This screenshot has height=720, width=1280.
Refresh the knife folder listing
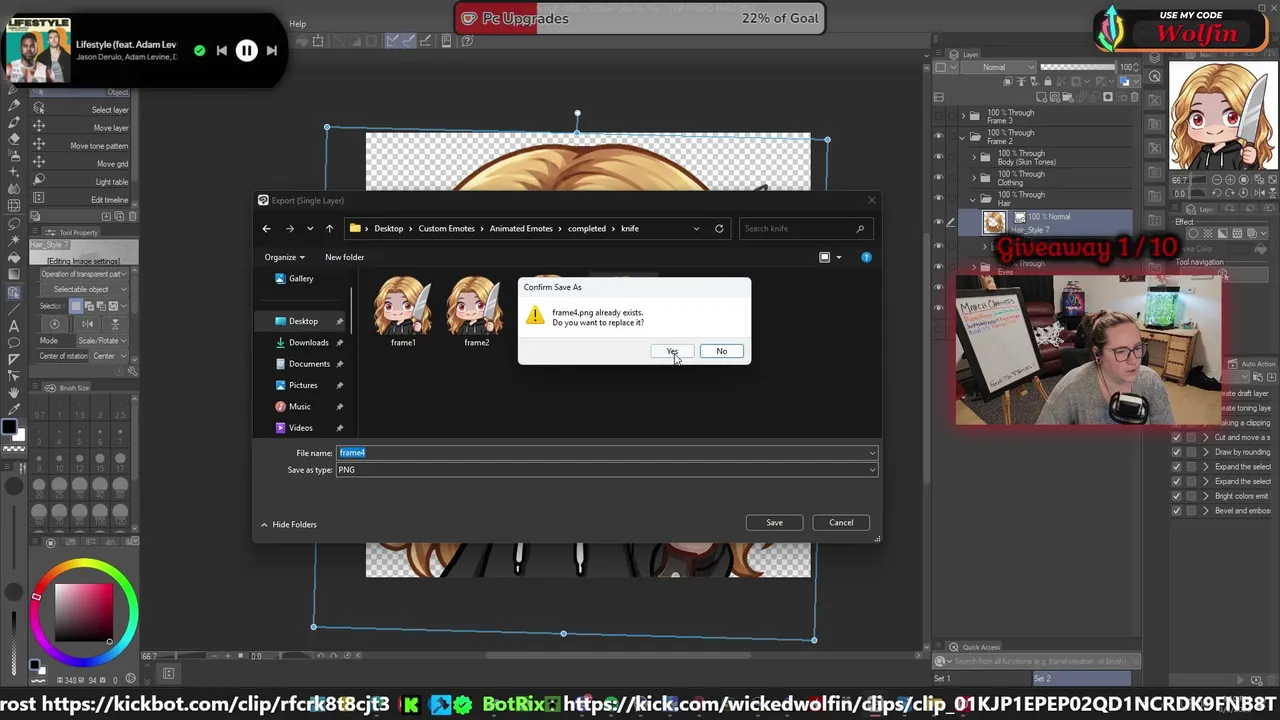[719, 228]
